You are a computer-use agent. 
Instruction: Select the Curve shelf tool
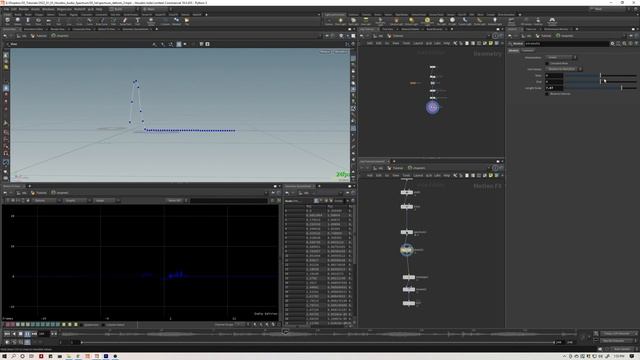coord(89,21)
